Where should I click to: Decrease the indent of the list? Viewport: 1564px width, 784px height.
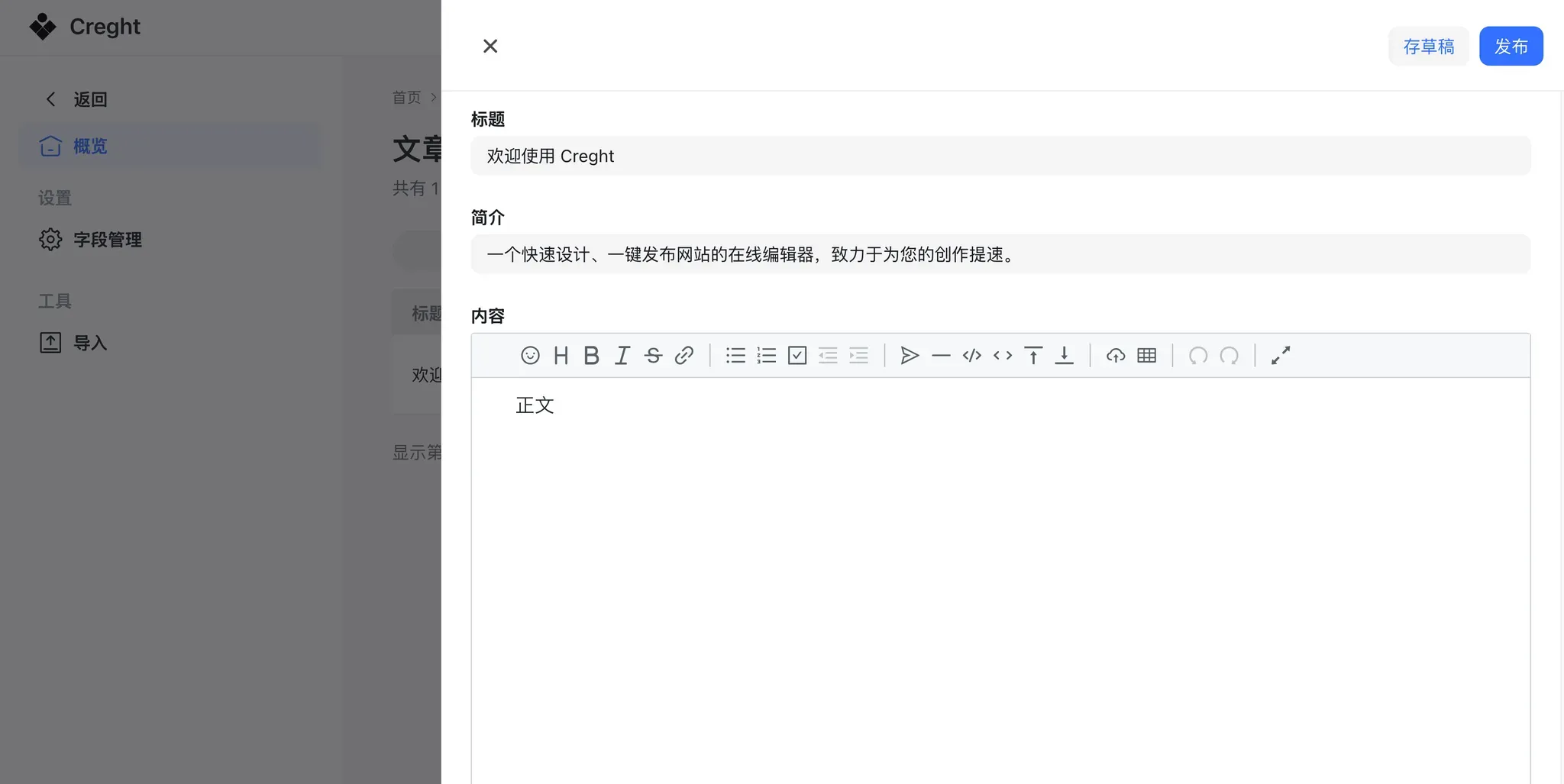pos(828,355)
